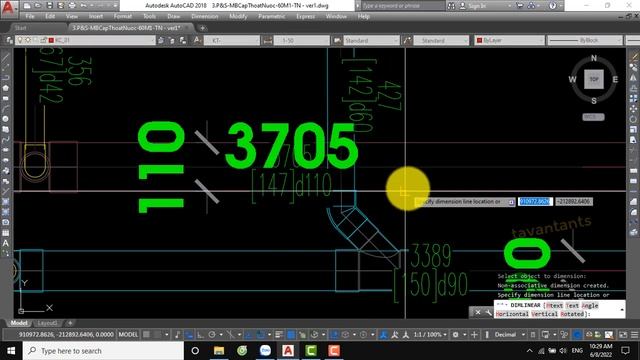This screenshot has height=360, width=640.
Task: Toggle Object Snap in the status bar
Action: click(x=260, y=335)
